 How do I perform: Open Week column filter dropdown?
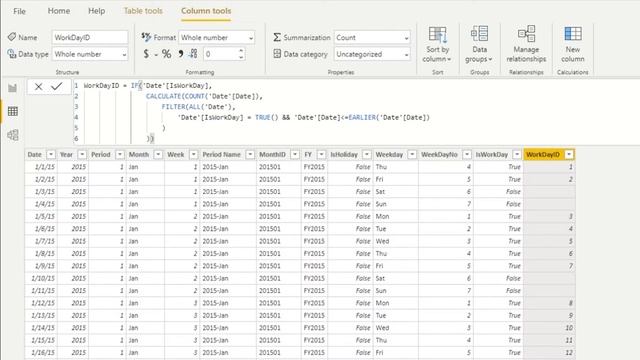193,154
